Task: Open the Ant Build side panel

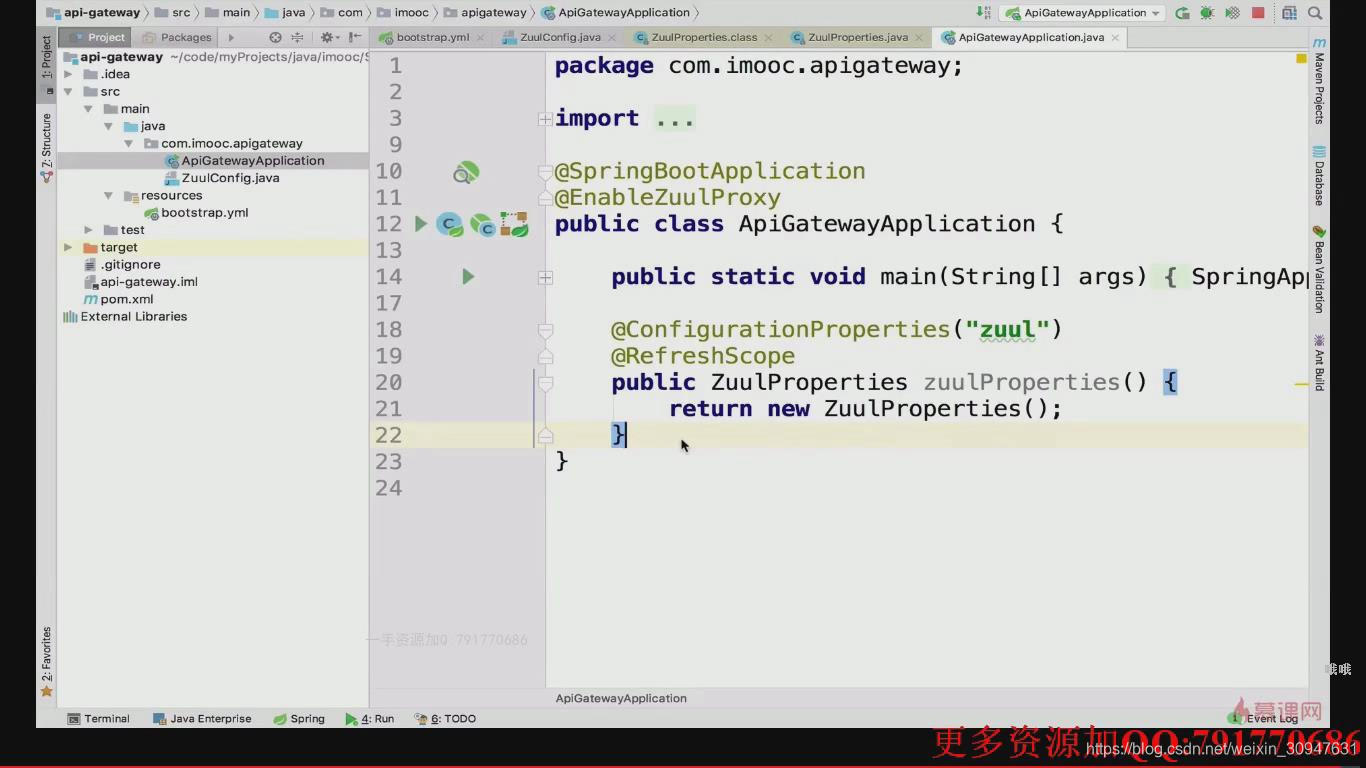Action: pos(1319,362)
